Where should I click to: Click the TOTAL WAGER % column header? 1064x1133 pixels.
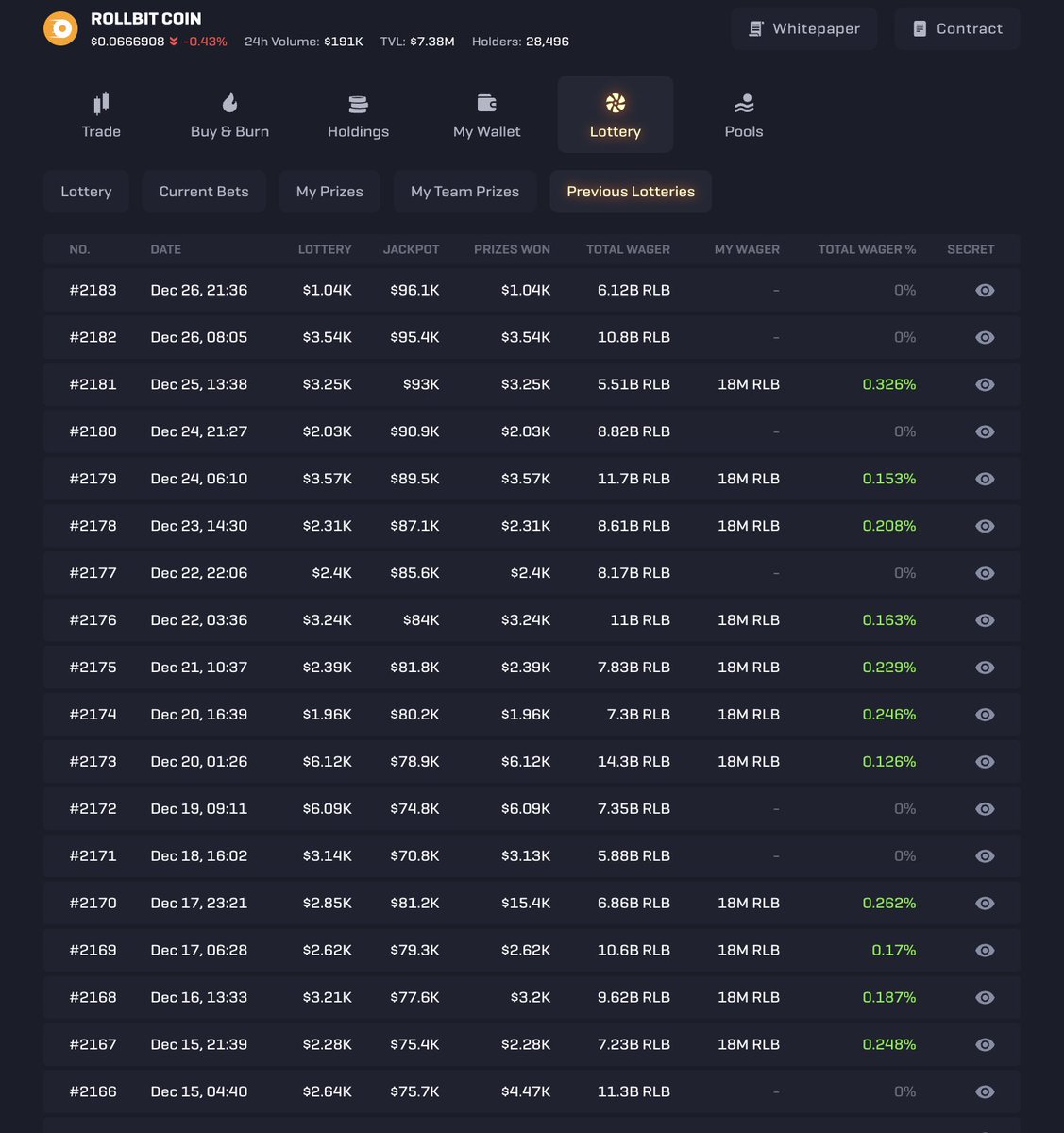tap(867, 250)
